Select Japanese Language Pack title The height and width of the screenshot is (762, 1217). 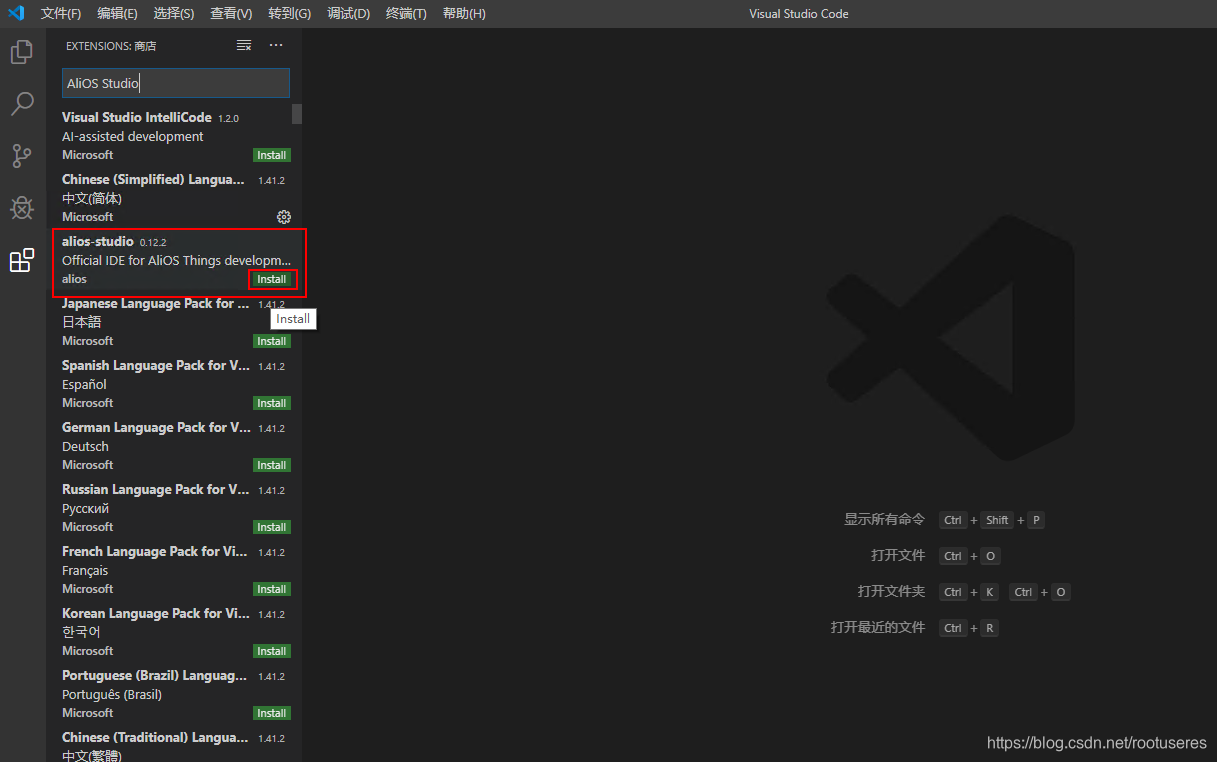click(156, 303)
